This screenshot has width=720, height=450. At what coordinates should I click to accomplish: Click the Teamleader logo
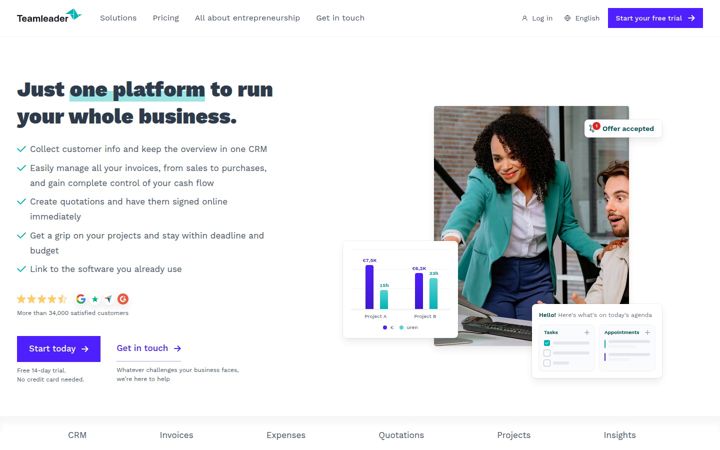pos(49,17)
